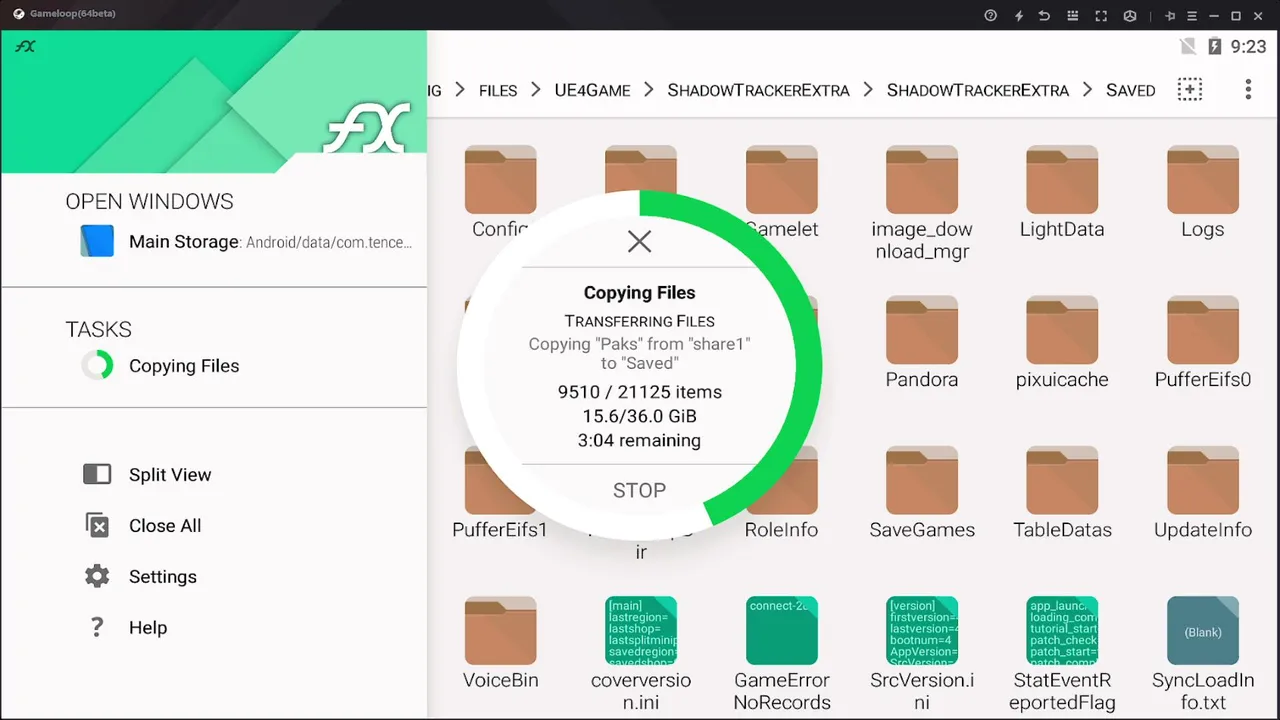Open the coverversion.ini file
Viewport: 1280px width, 720px height.
[641, 654]
